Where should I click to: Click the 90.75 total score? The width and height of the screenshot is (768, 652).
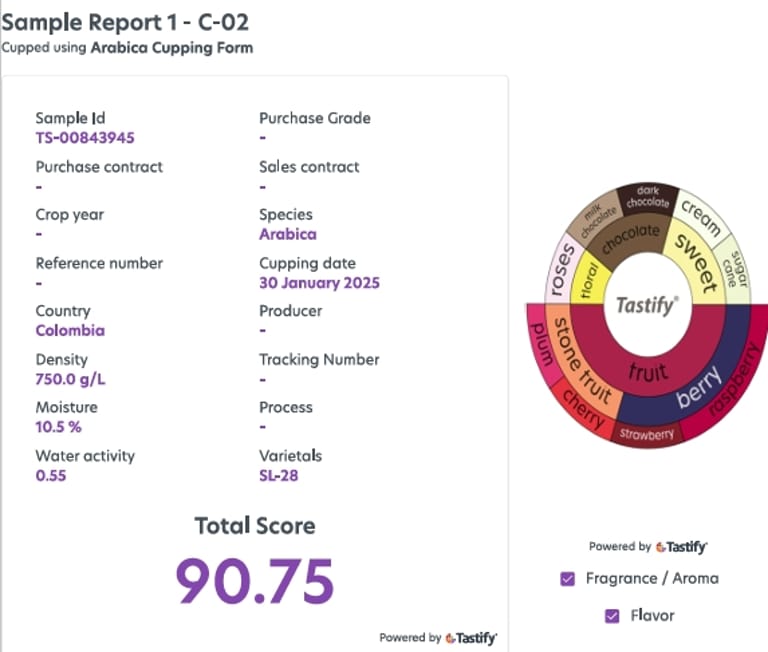point(254,581)
